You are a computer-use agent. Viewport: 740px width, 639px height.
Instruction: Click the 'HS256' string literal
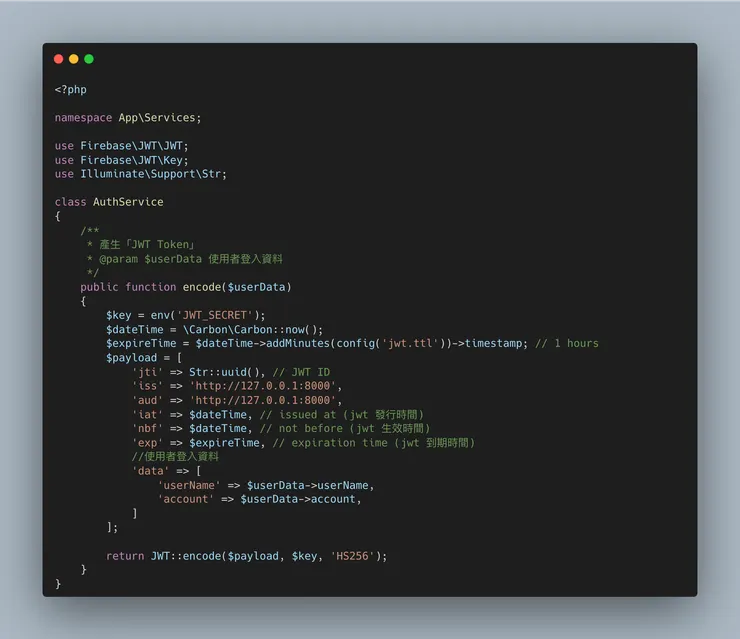click(x=352, y=556)
